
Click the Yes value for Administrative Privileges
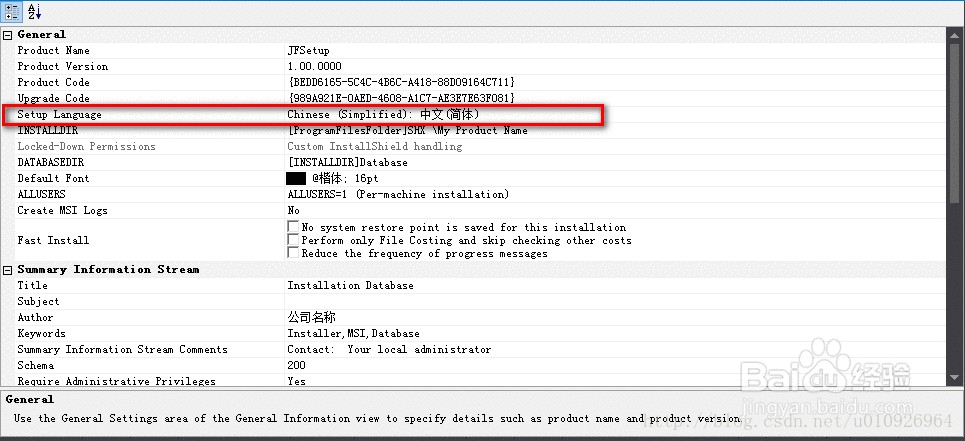pos(297,381)
